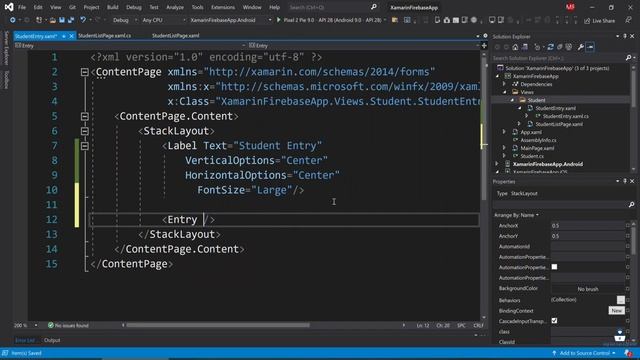This screenshot has width=640, height=360.
Task: Open the Extensions menu
Action: tap(223, 7)
